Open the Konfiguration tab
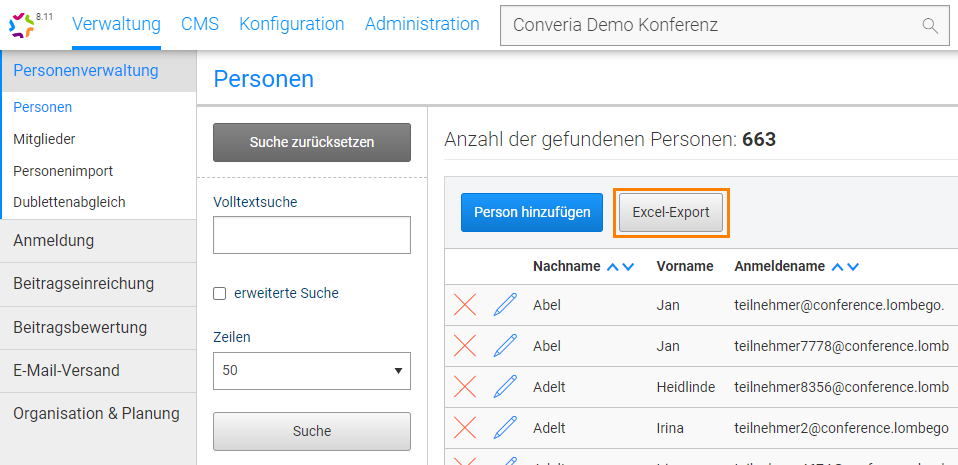Screen dimensions: 958x465 291,24
